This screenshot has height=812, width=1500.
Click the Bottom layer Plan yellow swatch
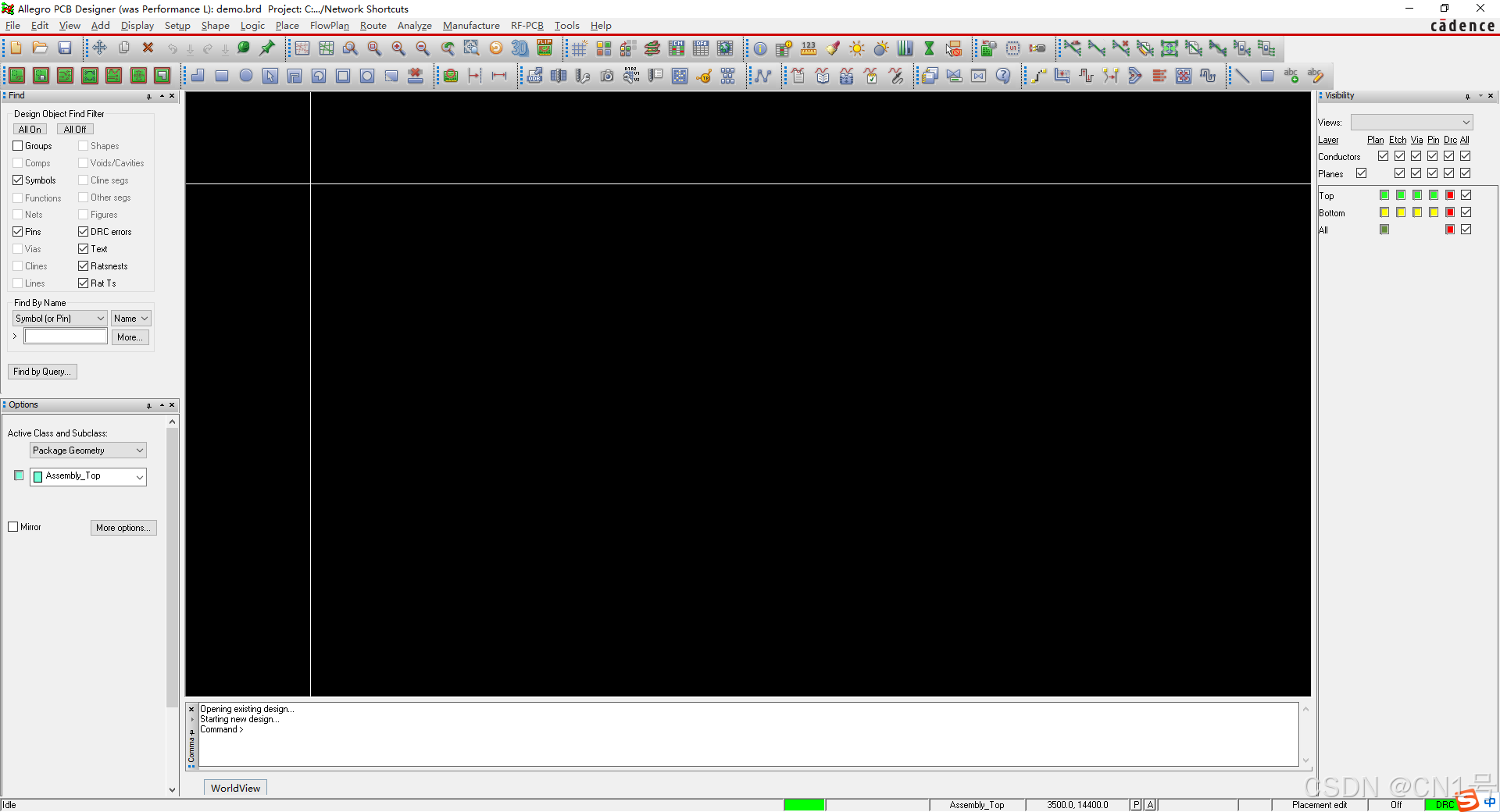coord(1384,212)
